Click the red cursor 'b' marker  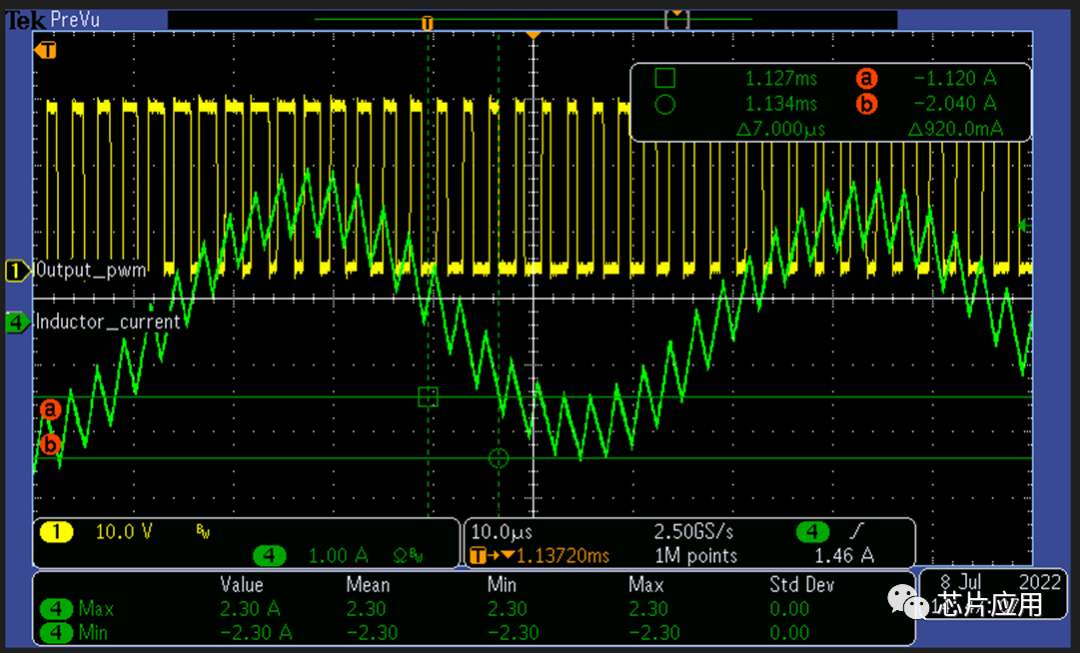tap(50, 444)
